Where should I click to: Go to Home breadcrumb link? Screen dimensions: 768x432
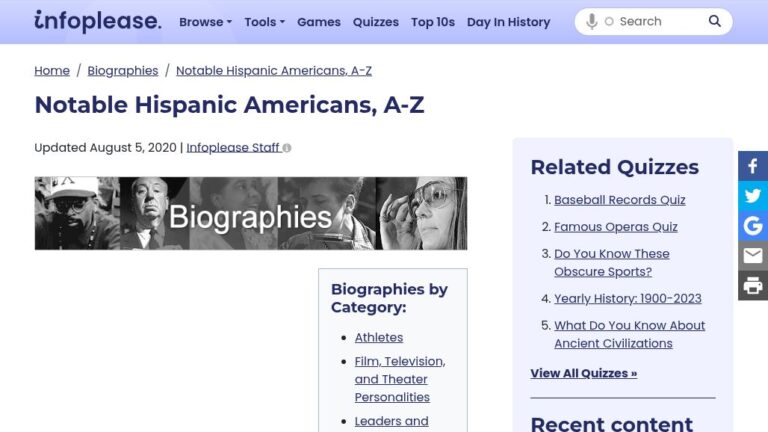[x=52, y=71]
